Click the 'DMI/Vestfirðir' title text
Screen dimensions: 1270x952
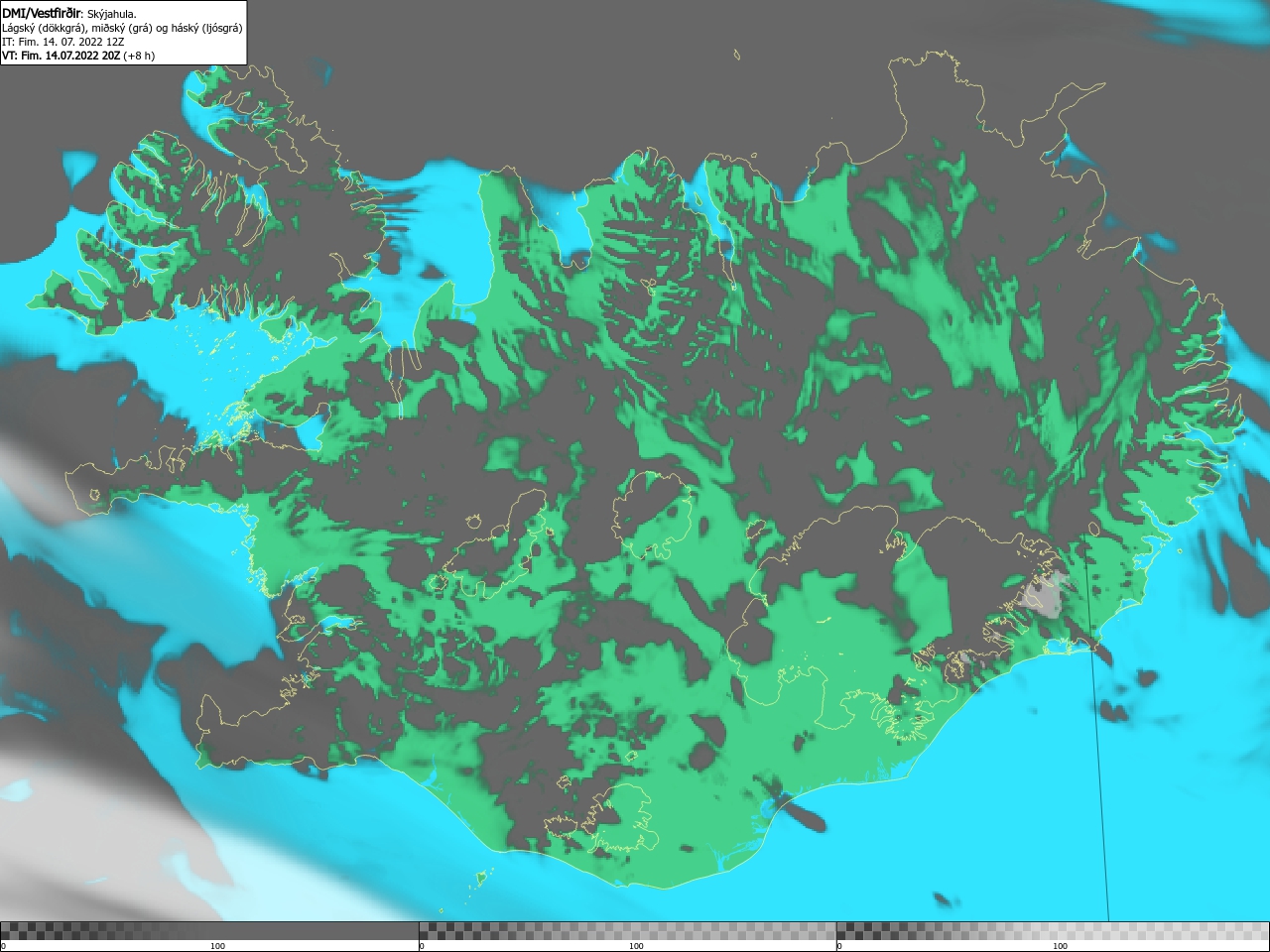[x=42, y=13]
